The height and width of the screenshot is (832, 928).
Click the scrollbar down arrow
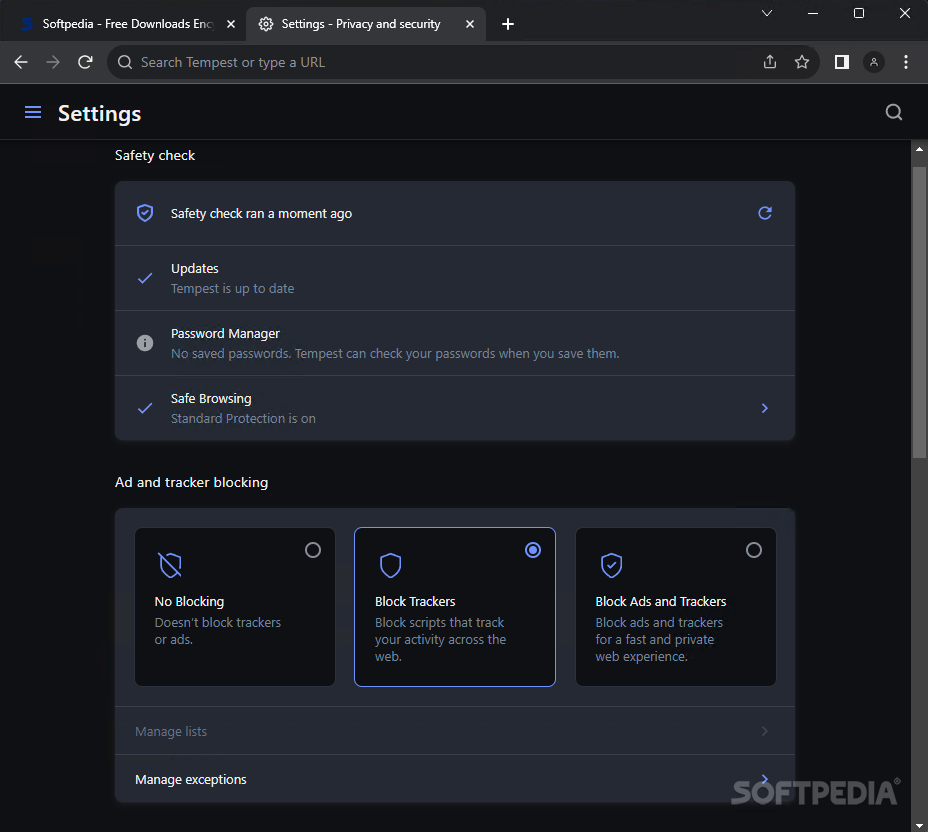(919, 825)
